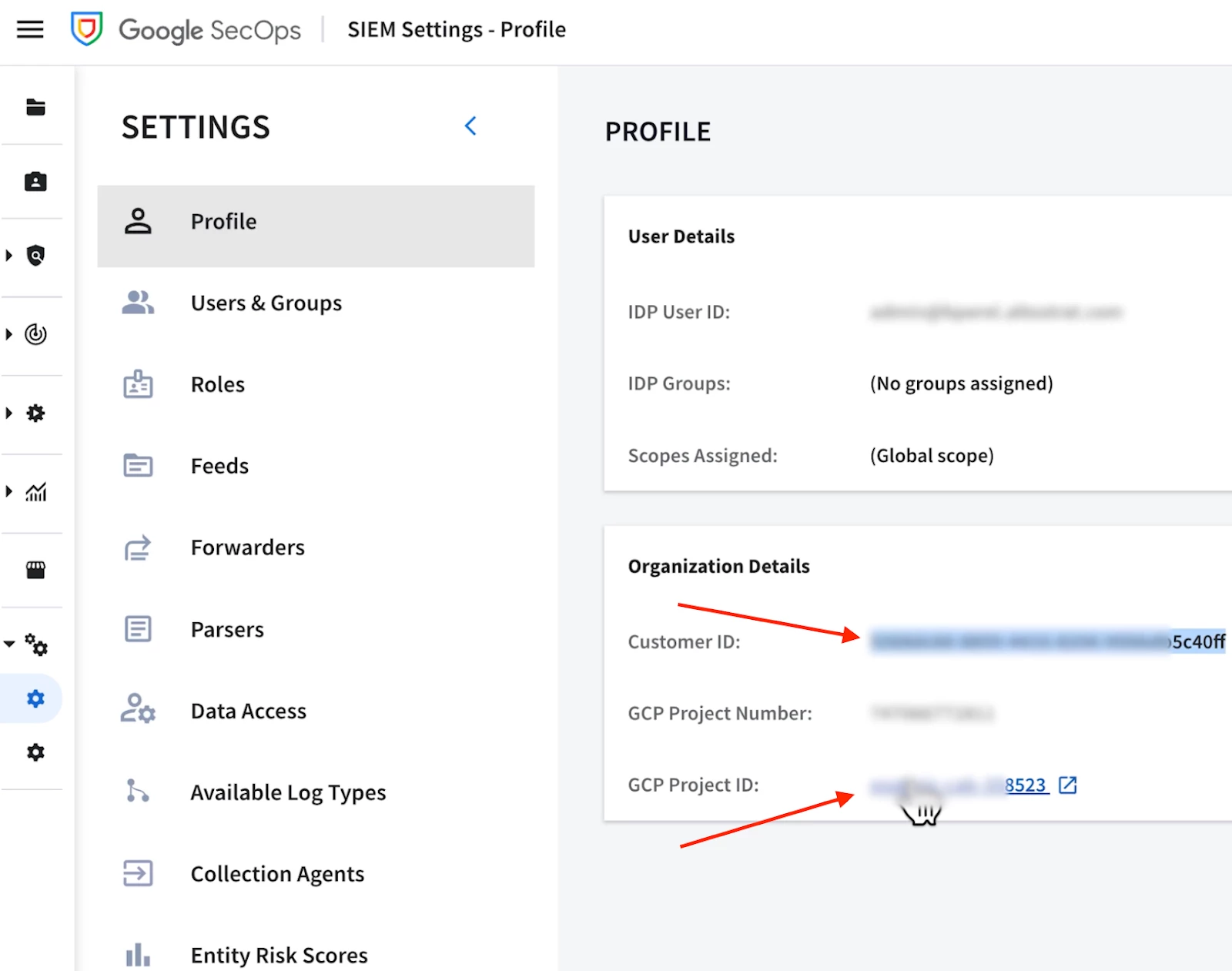Click the Profile person icon
The width and height of the screenshot is (1232, 971).
pos(138,221)
